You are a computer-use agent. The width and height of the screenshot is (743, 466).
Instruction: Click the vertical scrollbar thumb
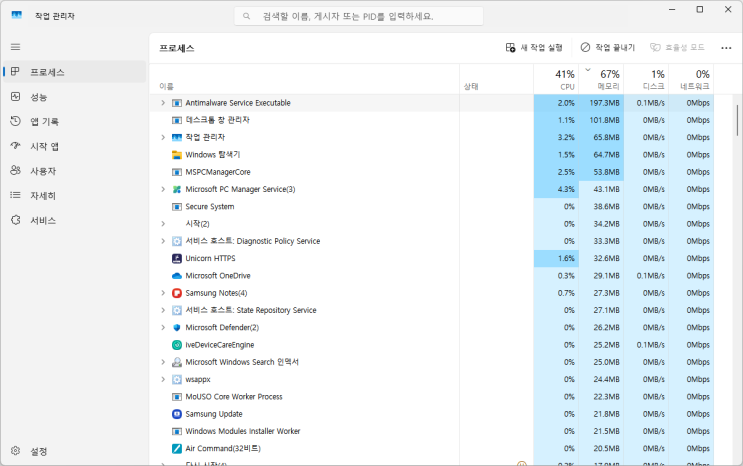737,119
